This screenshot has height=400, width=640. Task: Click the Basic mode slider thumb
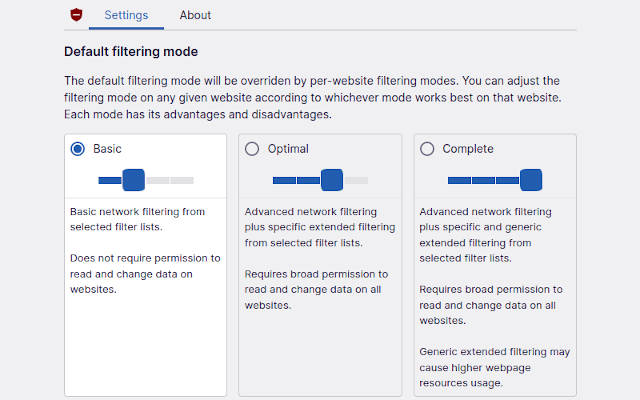click(x=134, y=180)
